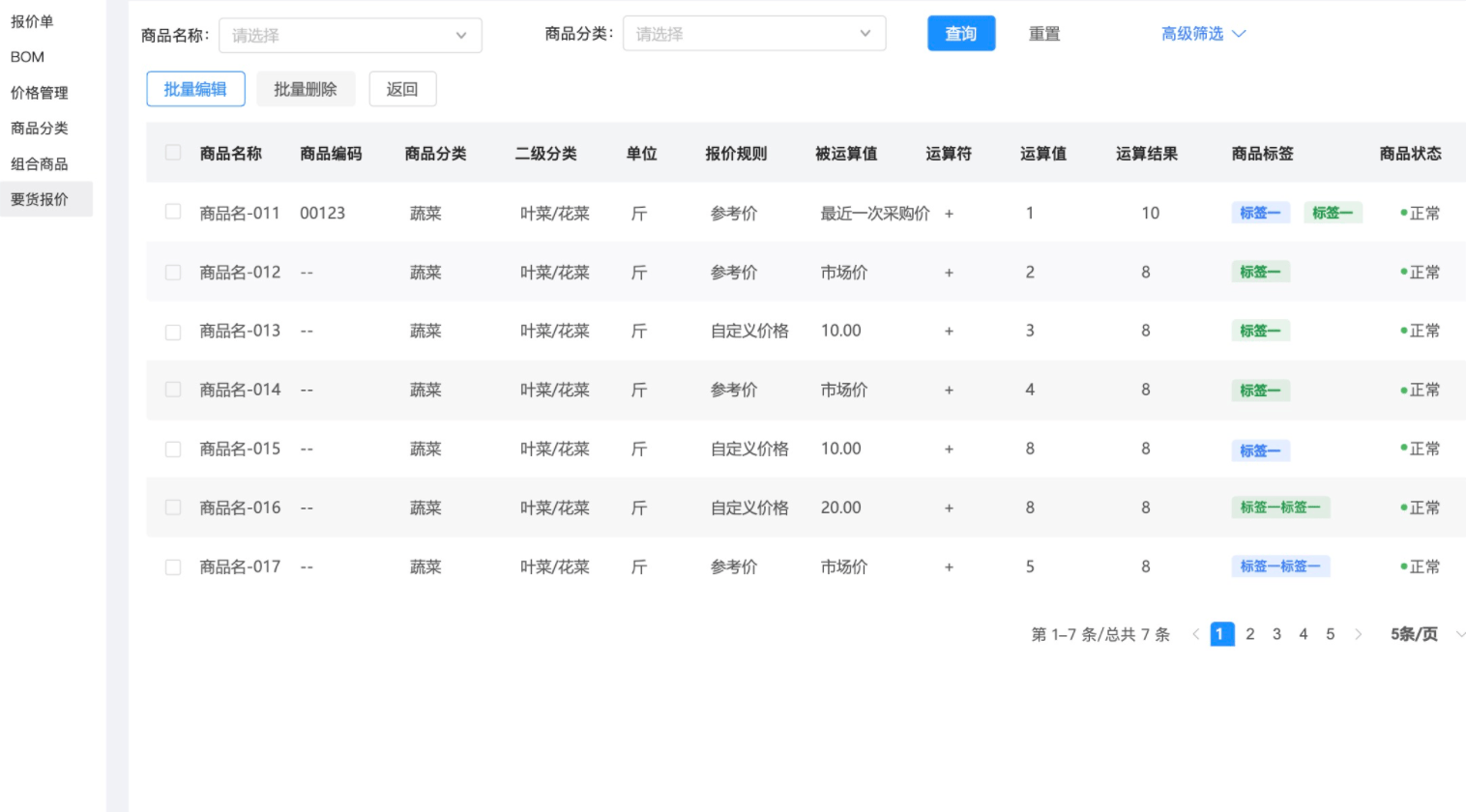1466x812 pixels.
Task: Click the 运算结果 column header
Action: tap(1147, 154)
